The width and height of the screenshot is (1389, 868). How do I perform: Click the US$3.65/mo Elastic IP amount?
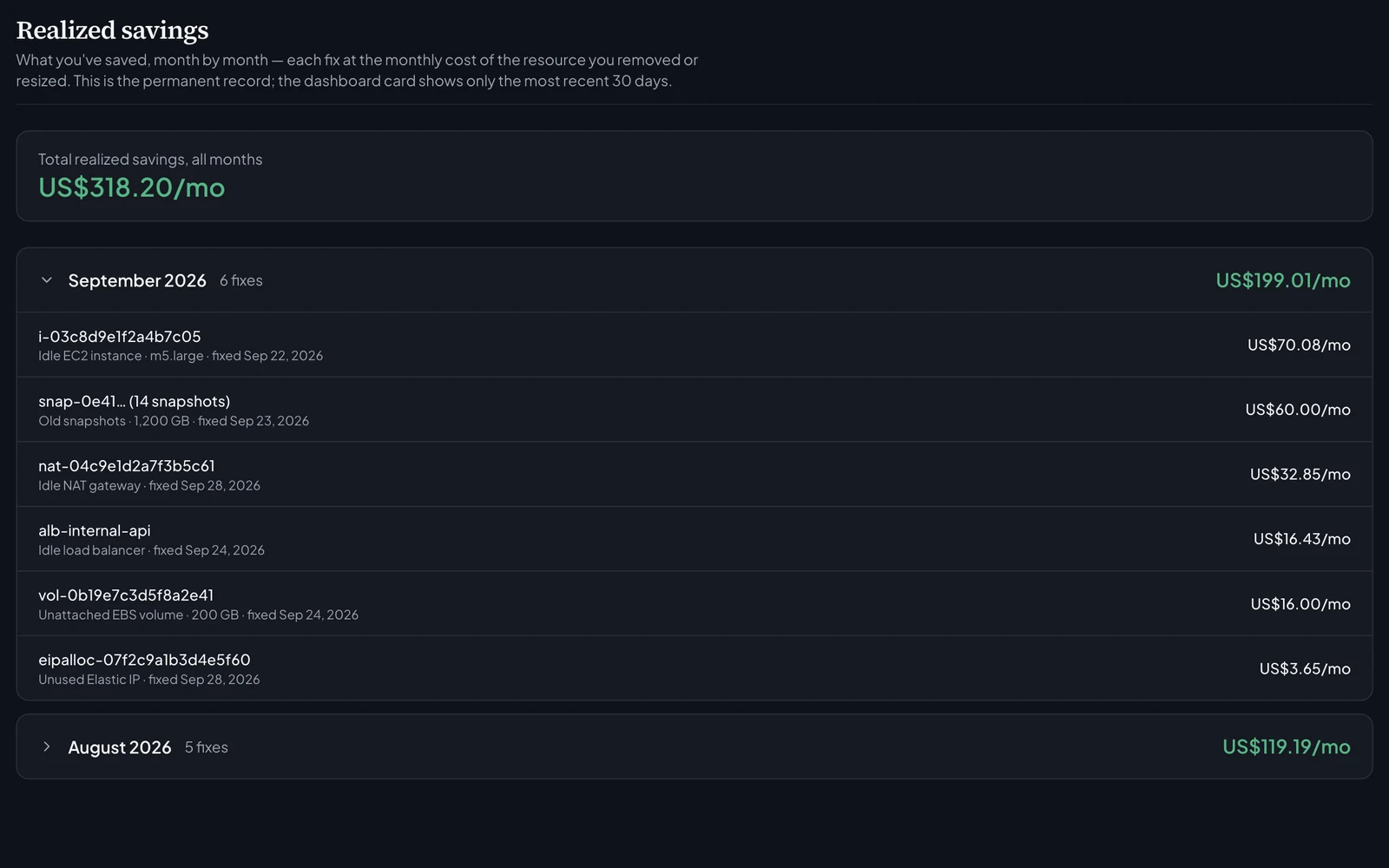click(x=1305, y=668)
